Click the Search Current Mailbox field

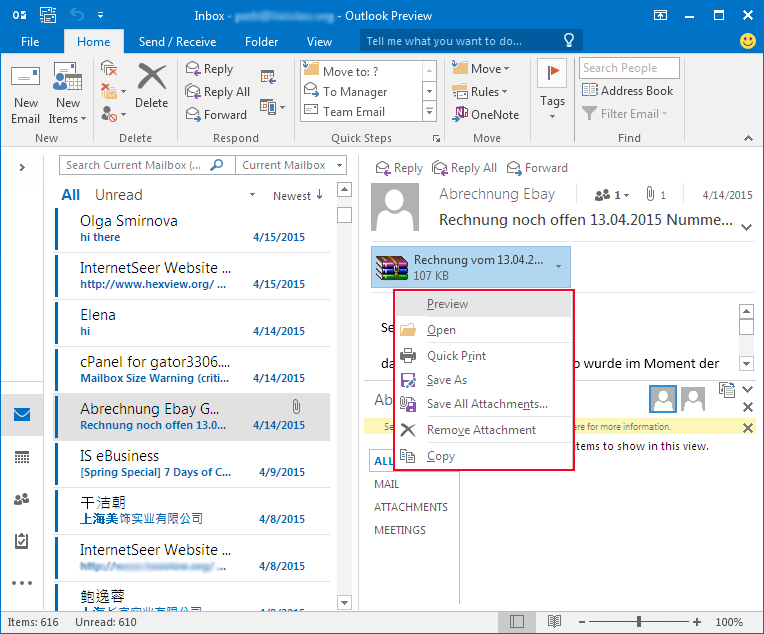click(x=147, y=165)
